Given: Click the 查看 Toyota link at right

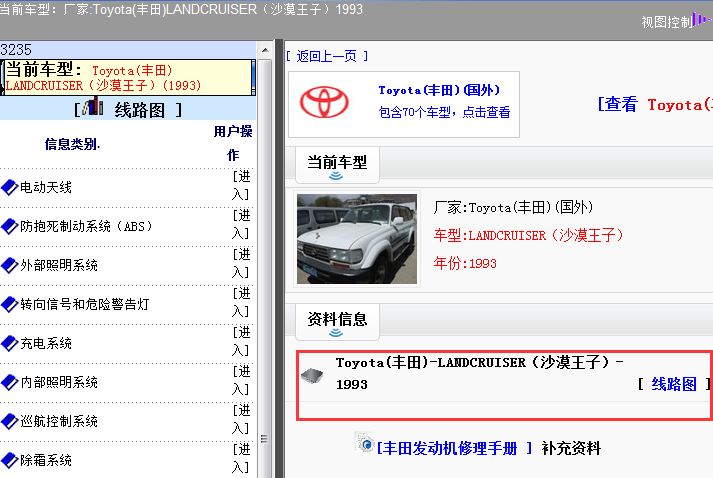Looking at the screenshot, I should coord(655,105).
